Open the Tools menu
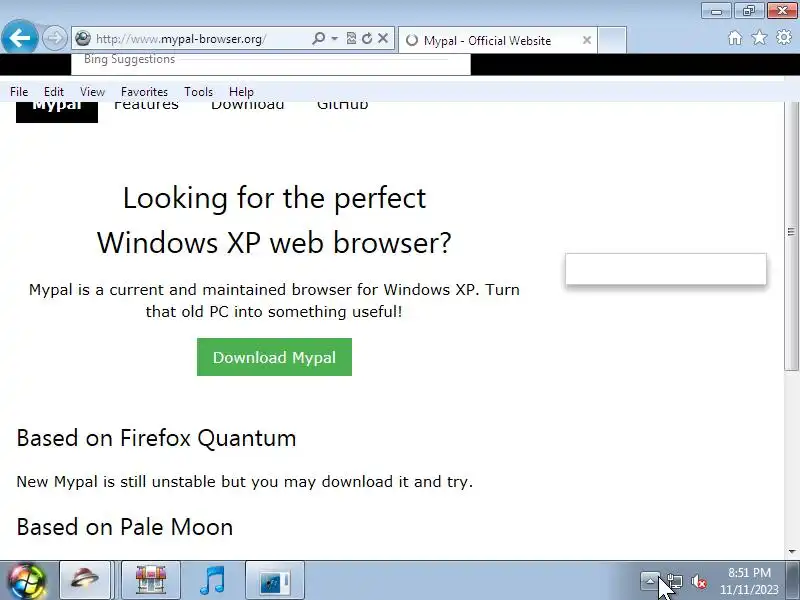800x600 pixels. tap(198, 92)
